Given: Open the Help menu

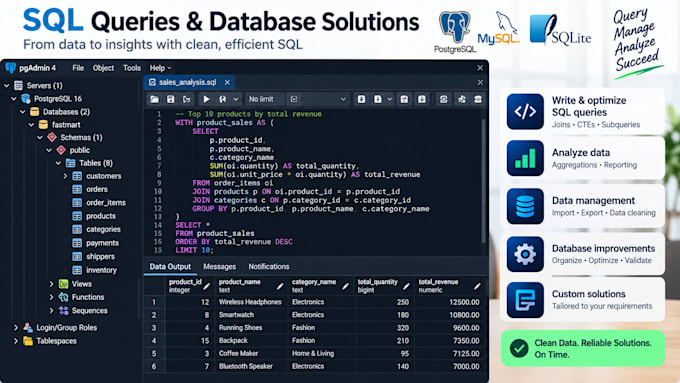Looking at the screenshot, I should [160, 68].
